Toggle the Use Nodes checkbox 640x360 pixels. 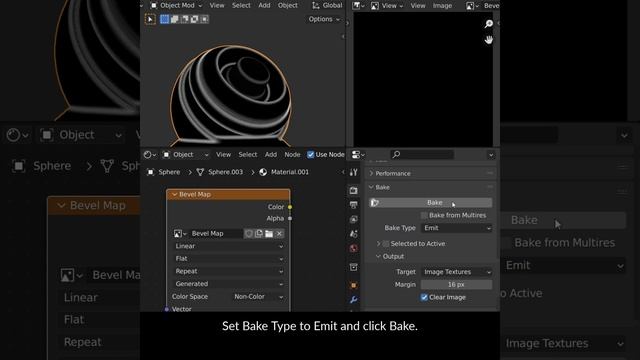click(x=311, y=155)
